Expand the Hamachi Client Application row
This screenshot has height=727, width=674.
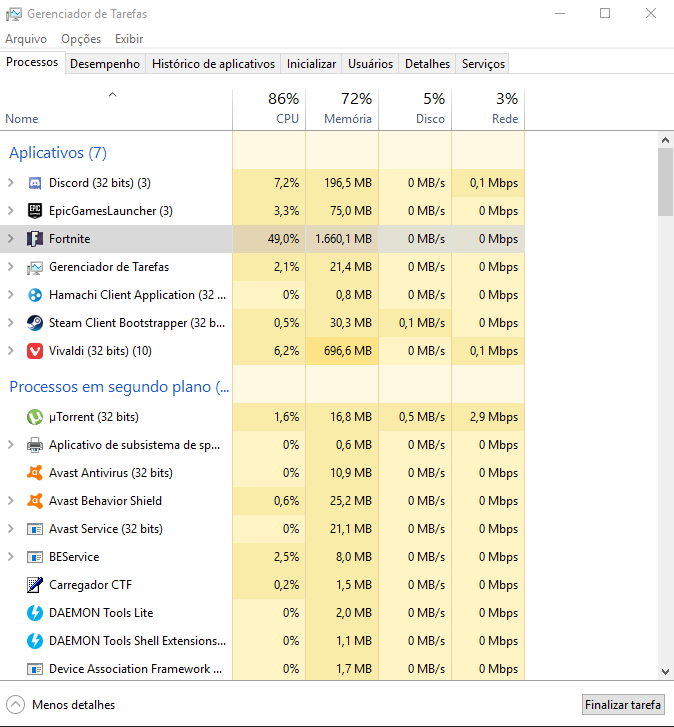11,294
